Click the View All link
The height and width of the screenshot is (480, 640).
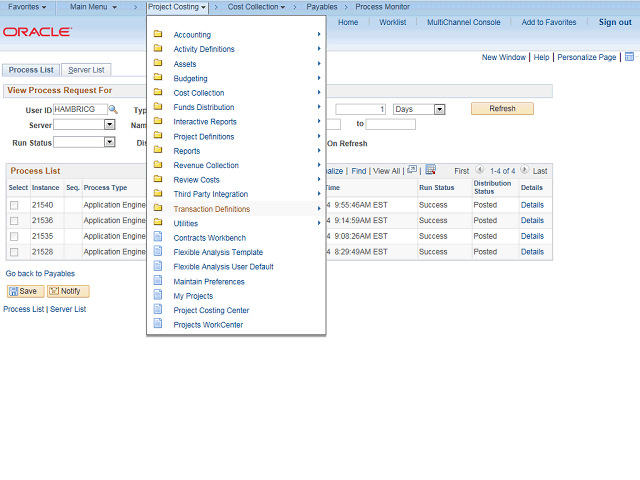pyautogui.click(x=386, y=171)
